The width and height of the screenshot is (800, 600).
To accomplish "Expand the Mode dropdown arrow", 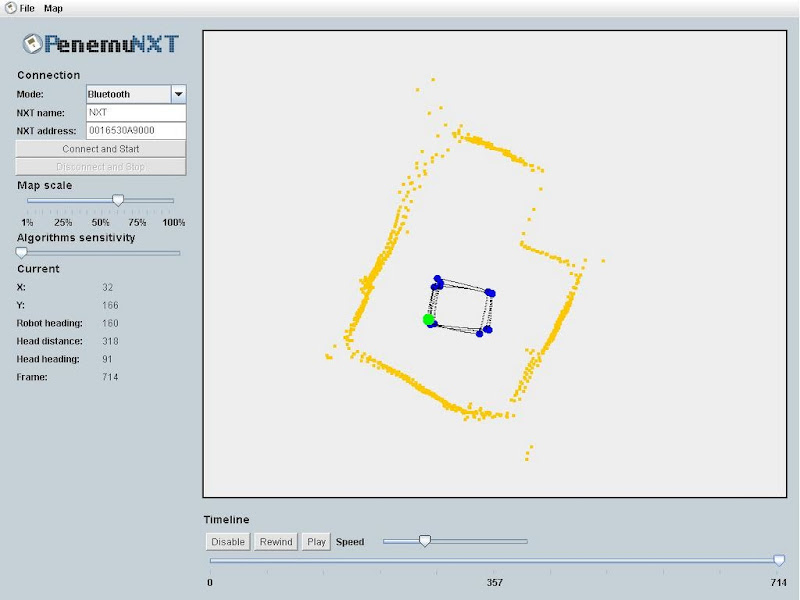I will click(178, 94).
